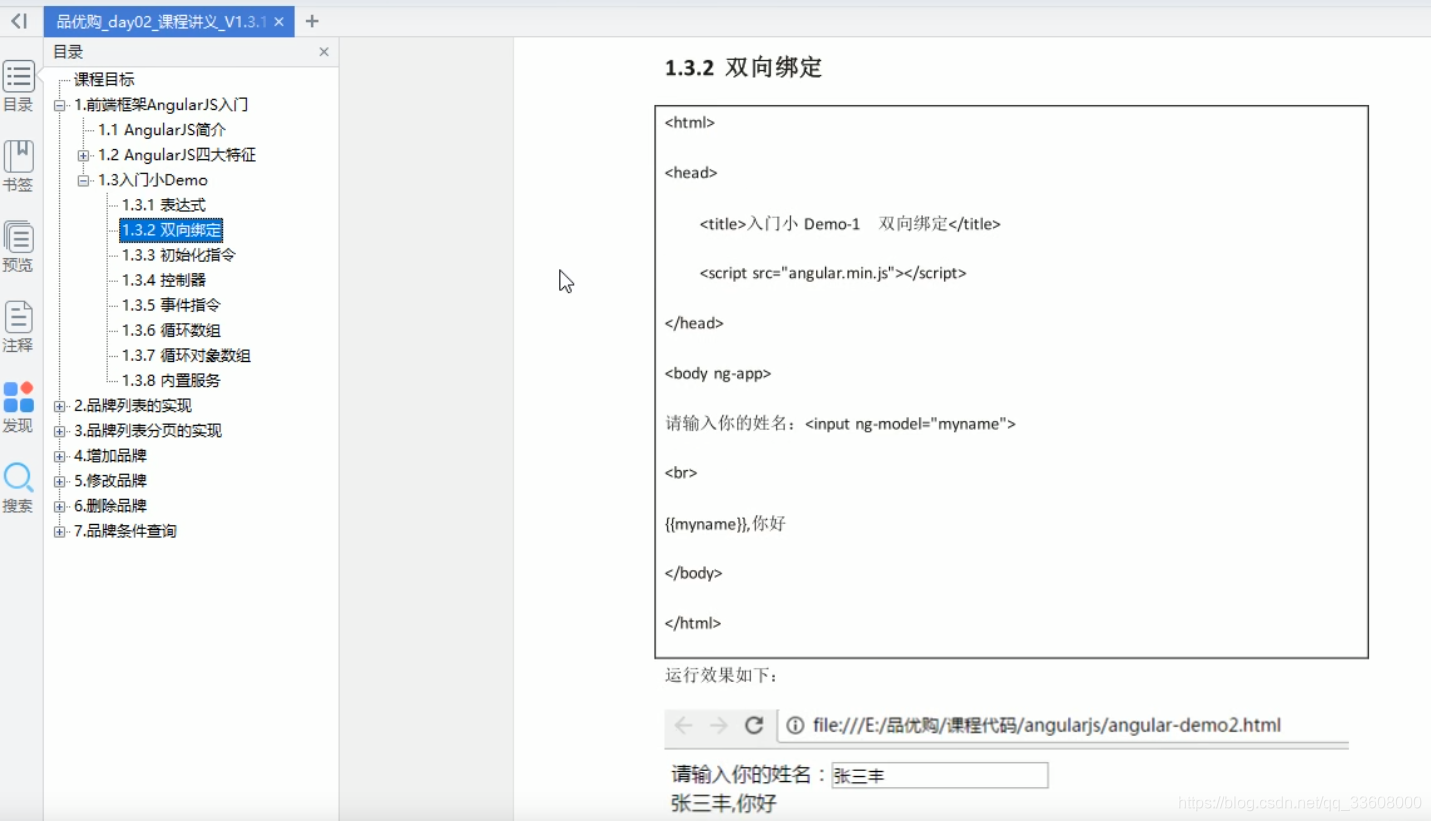The height and width of the screenshot is (821, 1431).
Task: Go to 1.3.4 控制器 section
Action: coord(164,280)
